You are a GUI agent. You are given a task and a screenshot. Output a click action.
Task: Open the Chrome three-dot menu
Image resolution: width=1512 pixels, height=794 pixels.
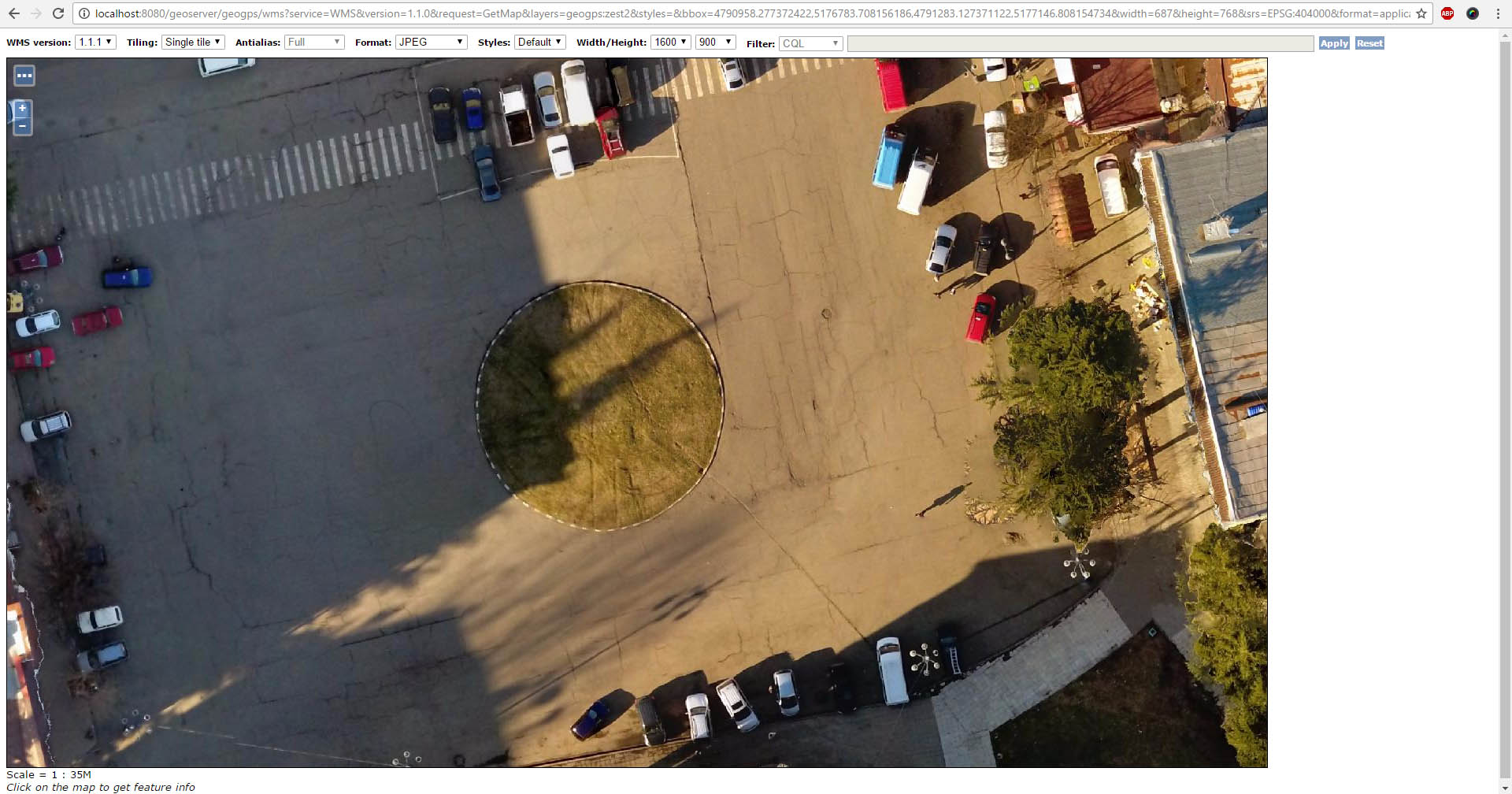pos(1498,13)
